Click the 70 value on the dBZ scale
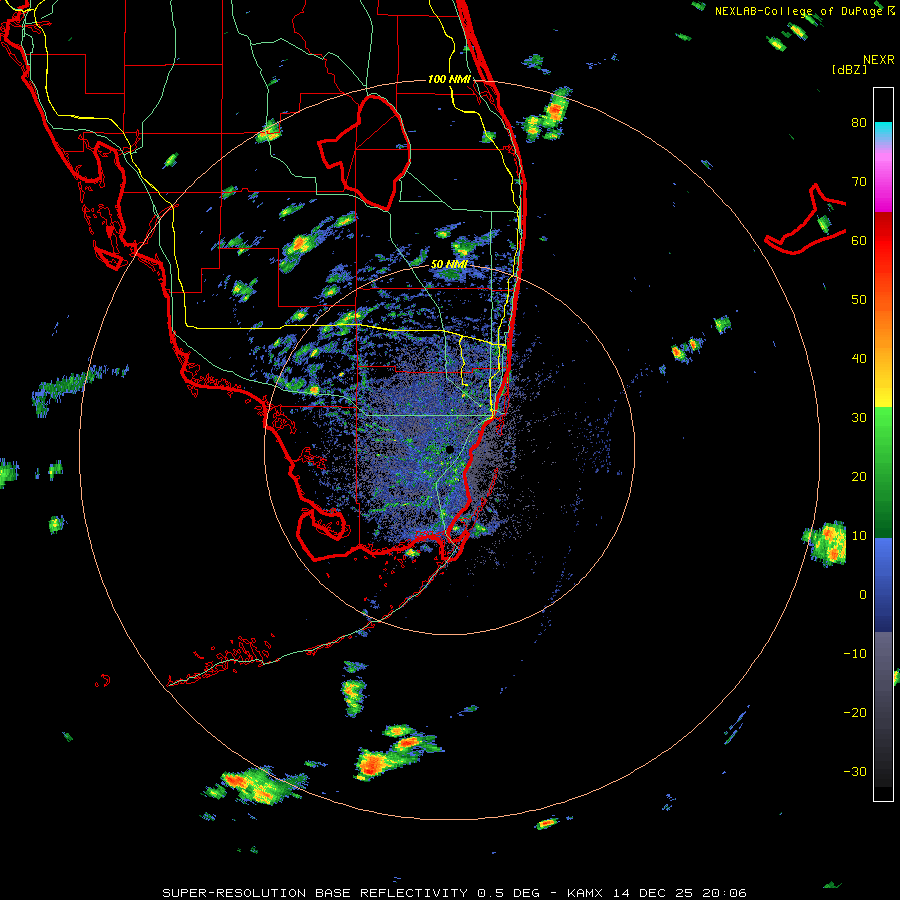This screenshot has width=900, height=900. point(859,181)
